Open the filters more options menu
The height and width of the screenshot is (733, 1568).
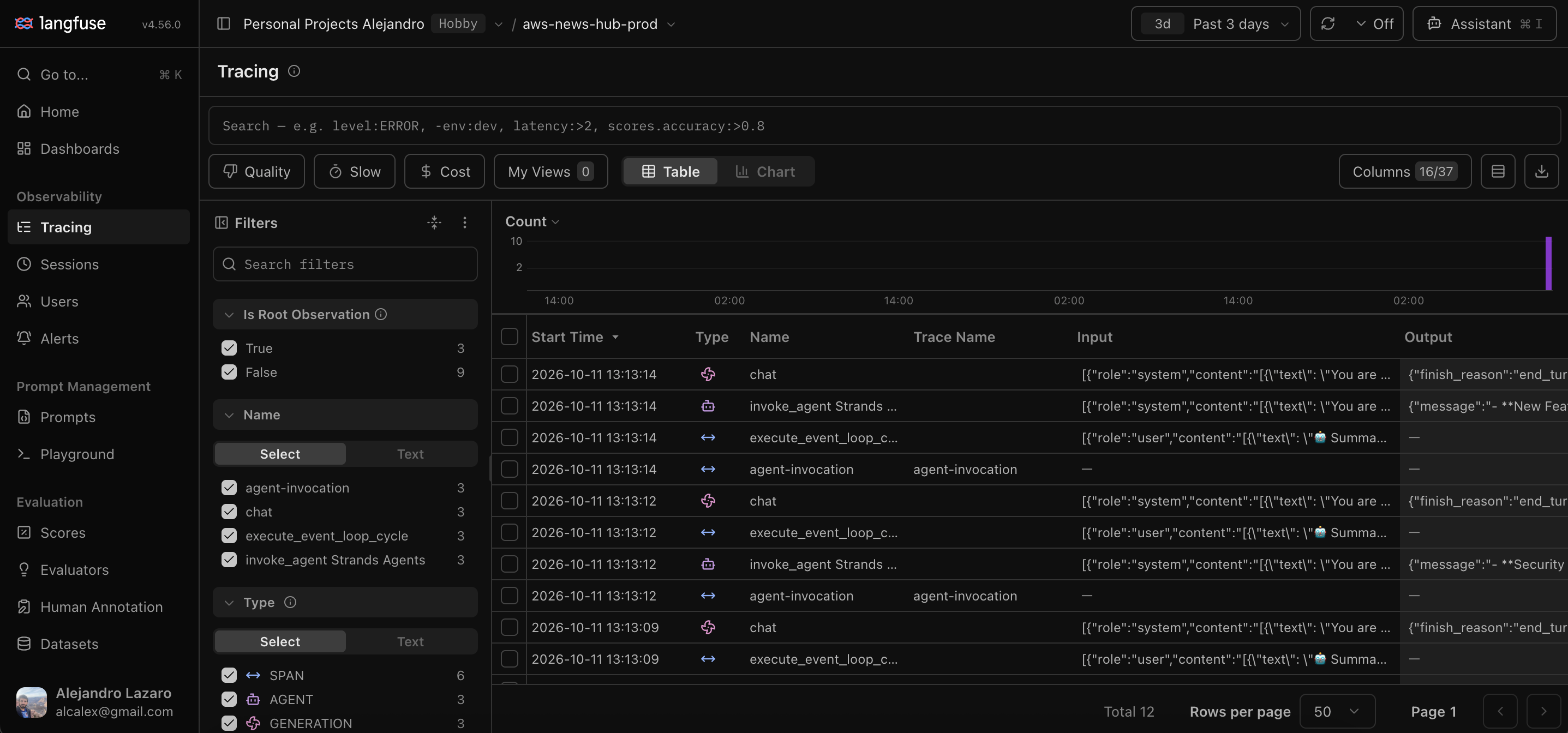click(465, 223)
